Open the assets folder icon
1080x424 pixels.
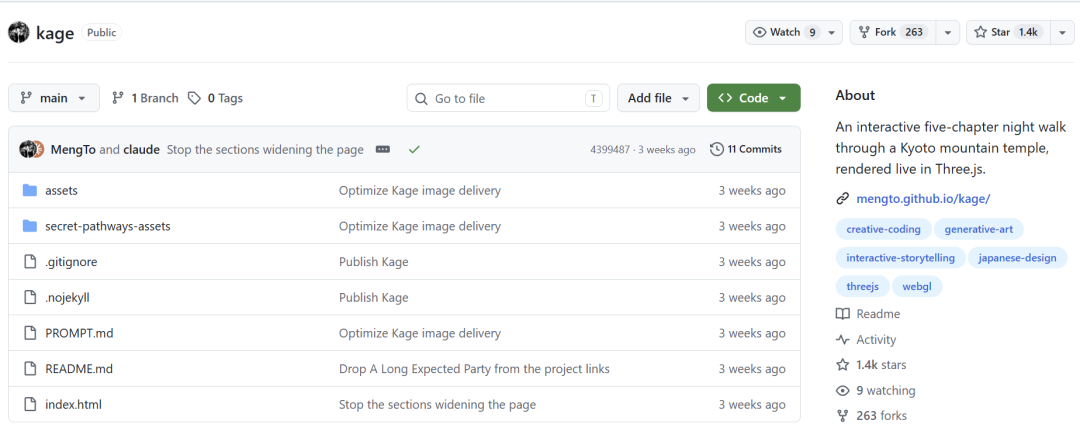pyautogui.click(x=30, y=191)
